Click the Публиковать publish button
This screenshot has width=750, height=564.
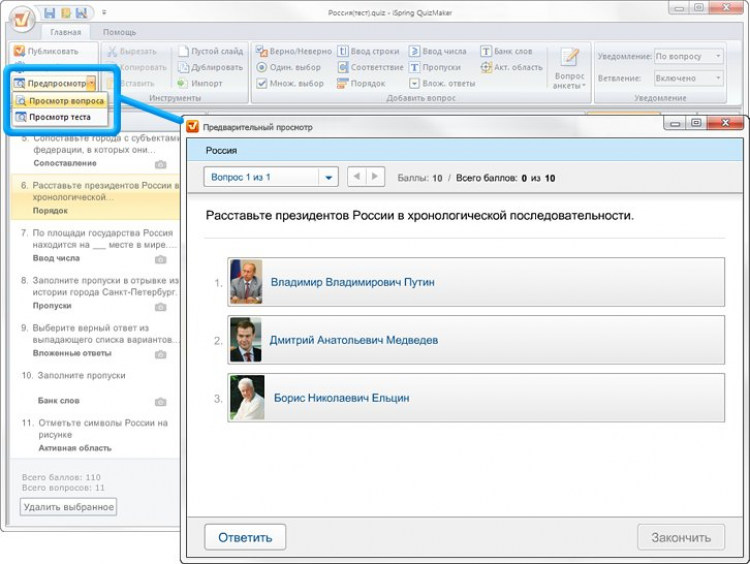click(x=46, y=51)
